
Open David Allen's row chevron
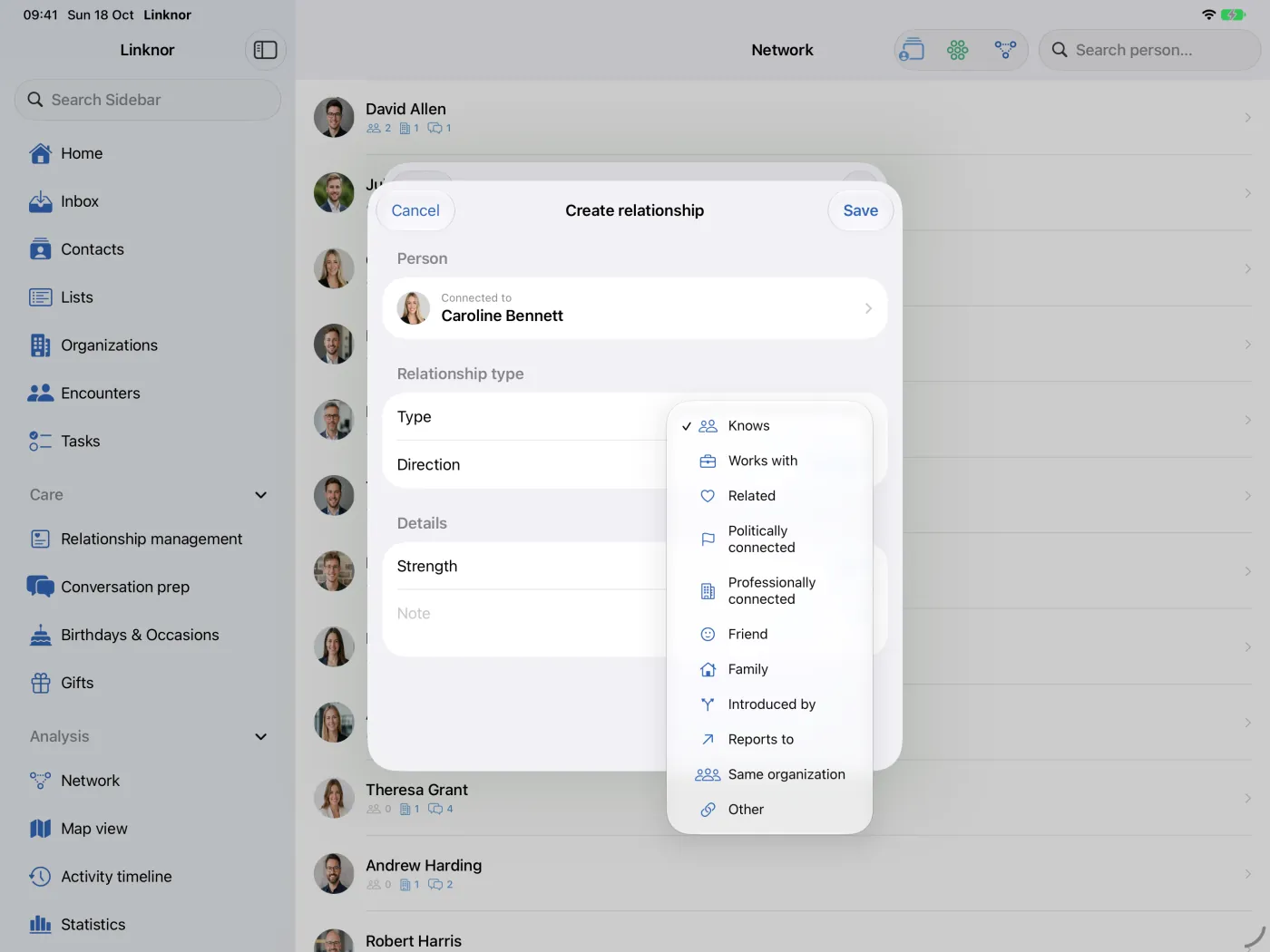[1248, 118]
